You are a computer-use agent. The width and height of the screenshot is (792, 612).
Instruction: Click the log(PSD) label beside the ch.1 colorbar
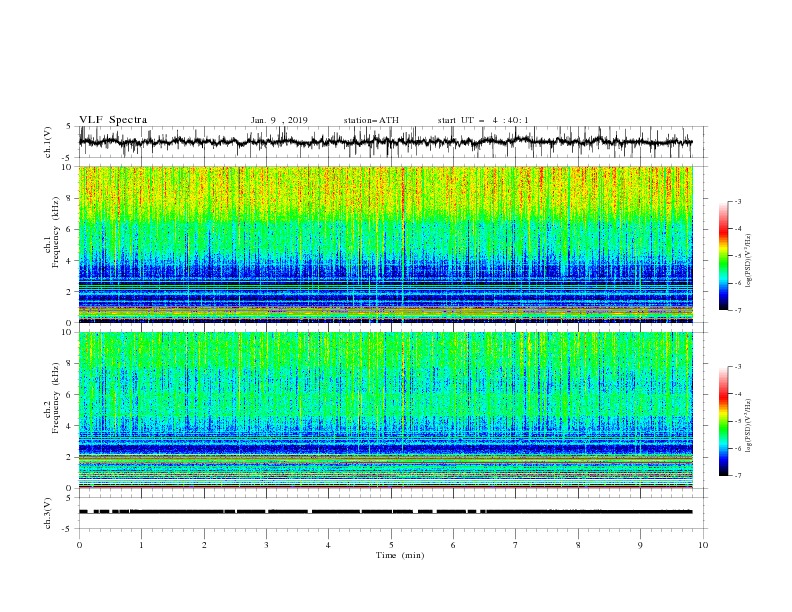(748, 261)
